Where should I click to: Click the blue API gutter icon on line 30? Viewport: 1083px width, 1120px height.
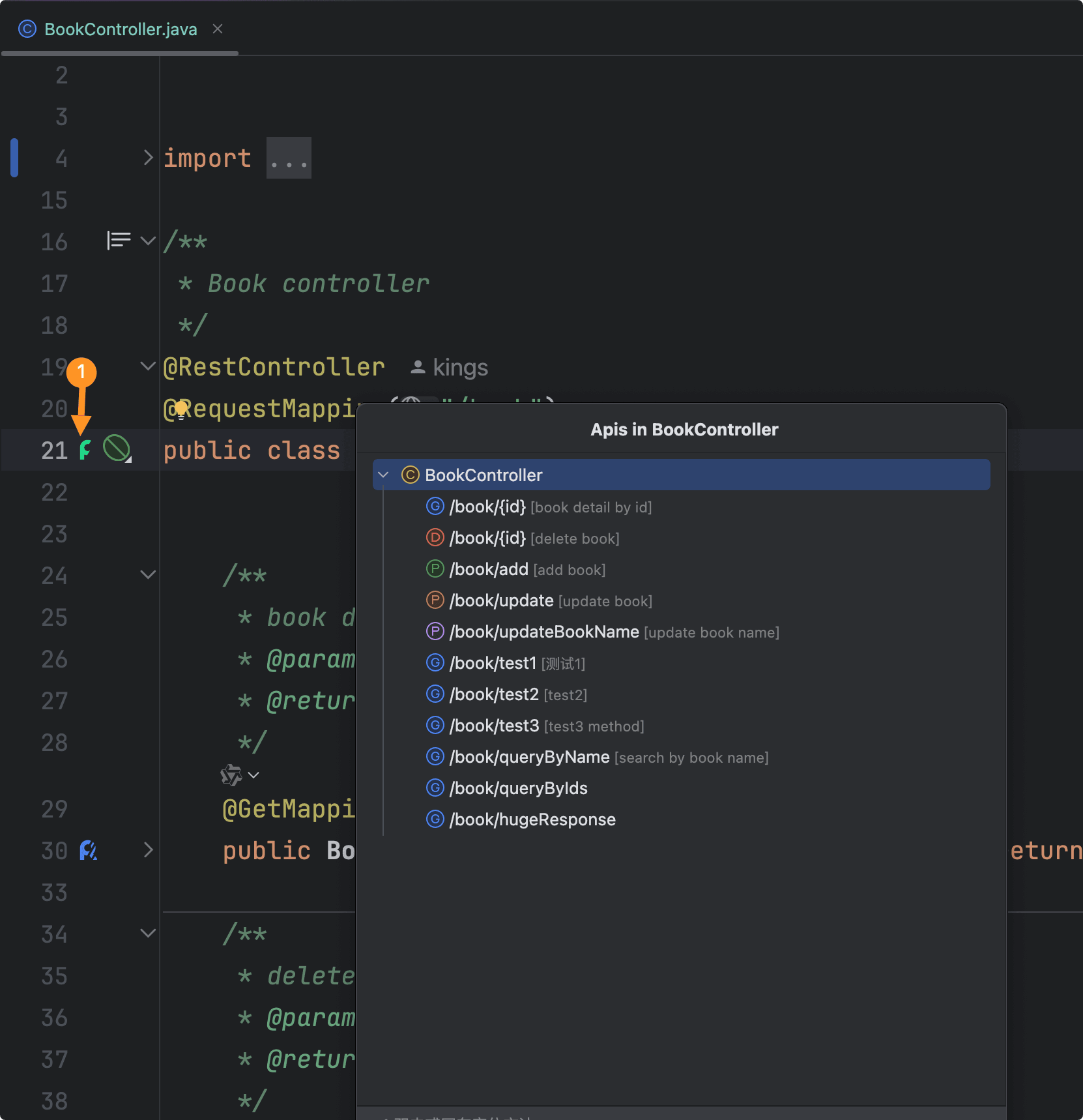[88, 850]
